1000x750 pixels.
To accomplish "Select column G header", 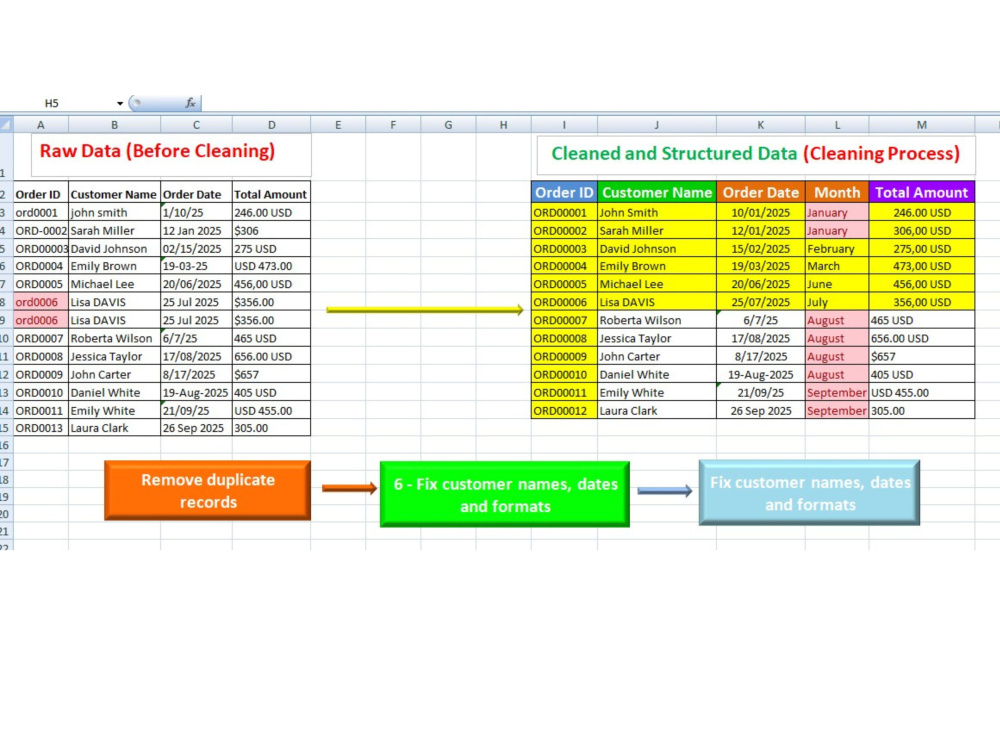I will pyautogui.click(x=448, y=125).
